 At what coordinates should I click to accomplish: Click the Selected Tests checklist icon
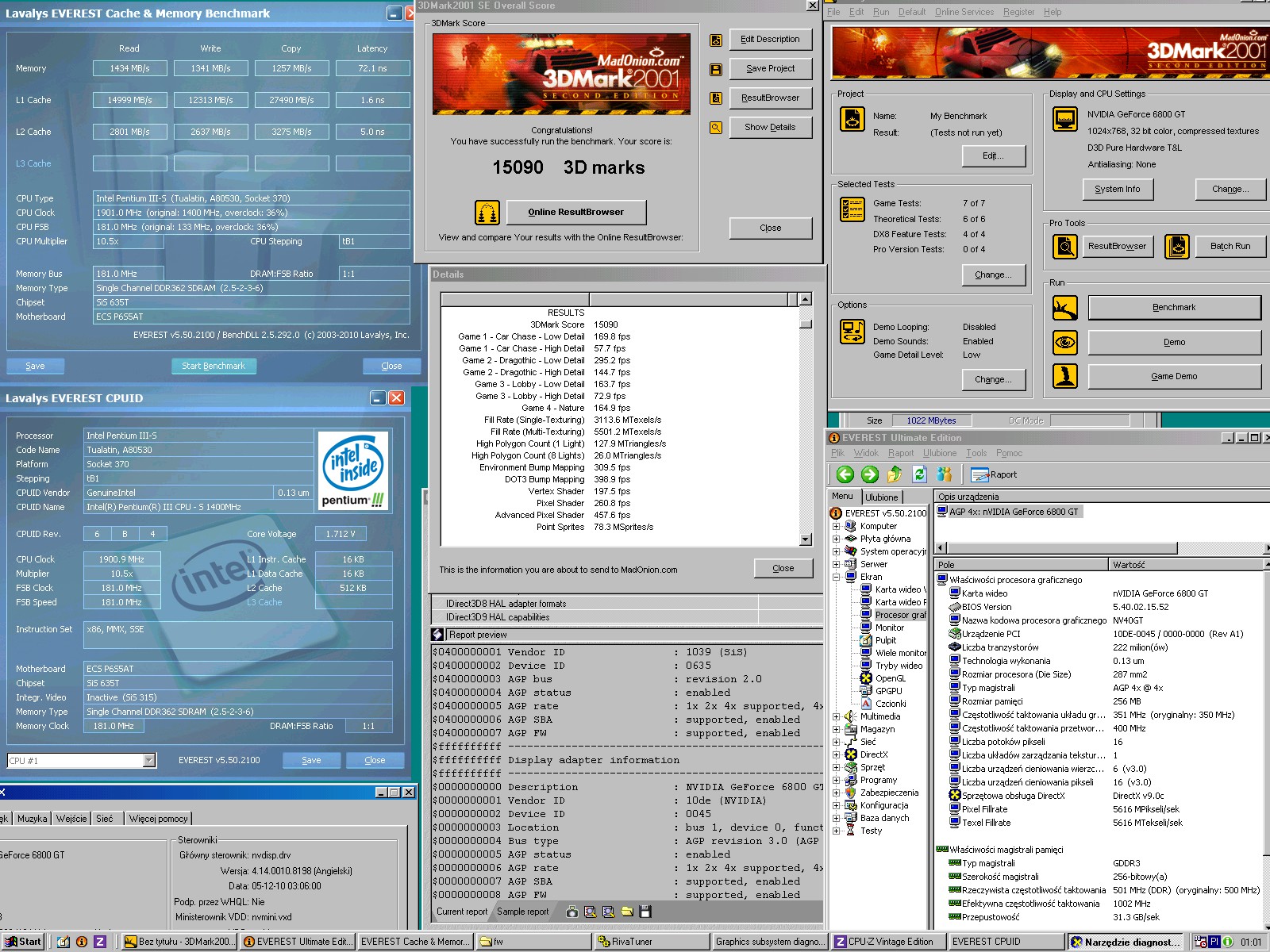(852, 209)
